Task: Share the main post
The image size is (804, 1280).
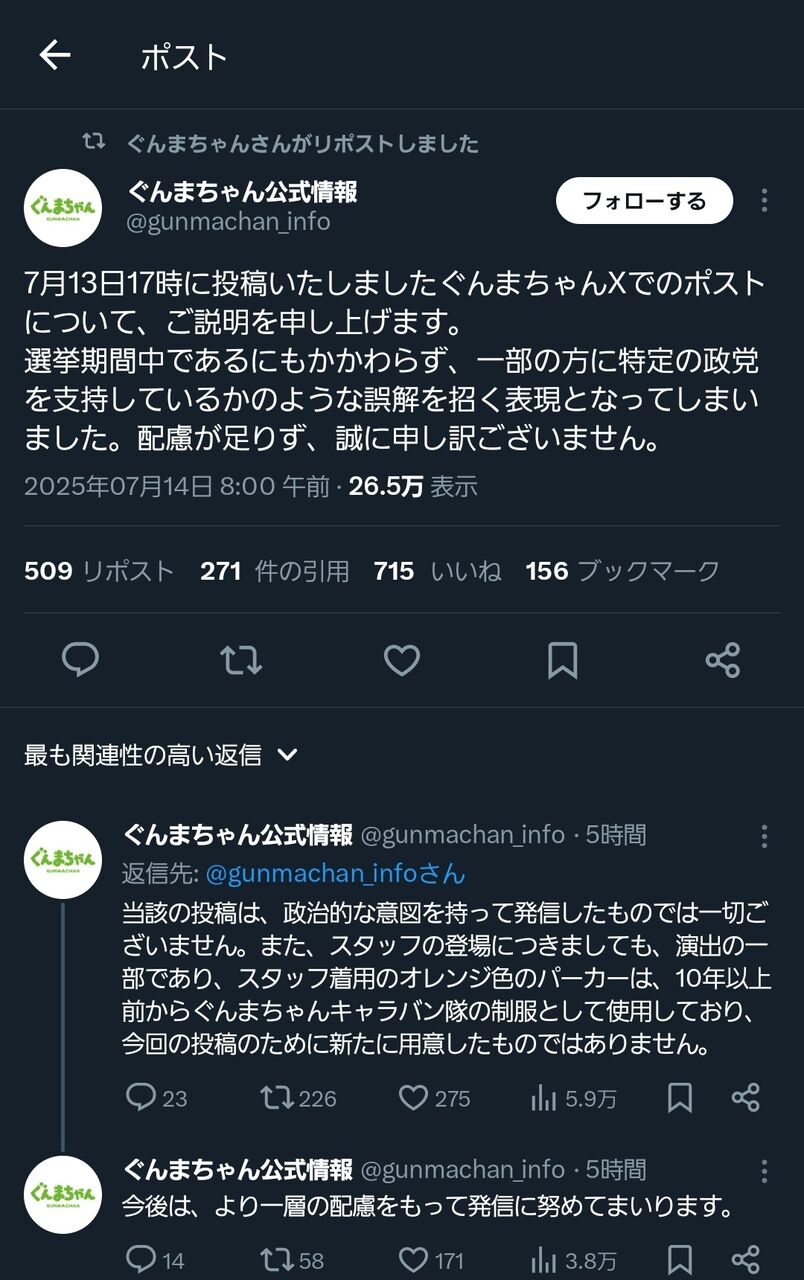Action: 722,660
